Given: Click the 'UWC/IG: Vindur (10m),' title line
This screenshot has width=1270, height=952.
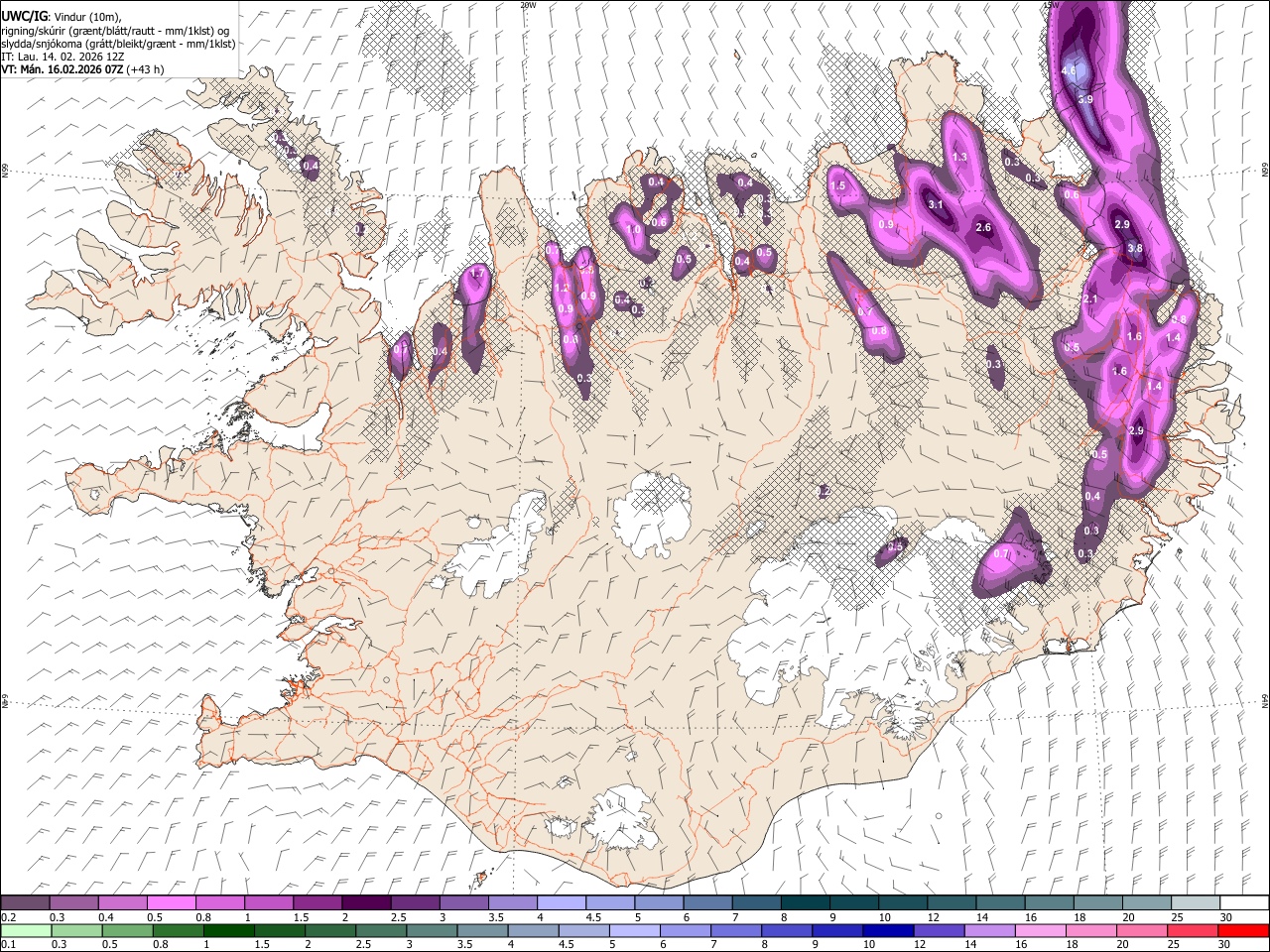Looking at the screenshot, I should (x=62, y=16).
